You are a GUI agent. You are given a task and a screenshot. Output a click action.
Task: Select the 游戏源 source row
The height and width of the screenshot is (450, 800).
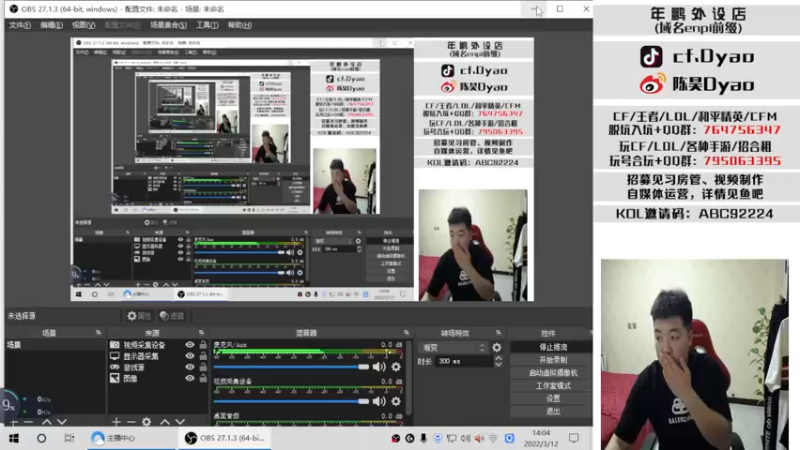coord(158,367)
